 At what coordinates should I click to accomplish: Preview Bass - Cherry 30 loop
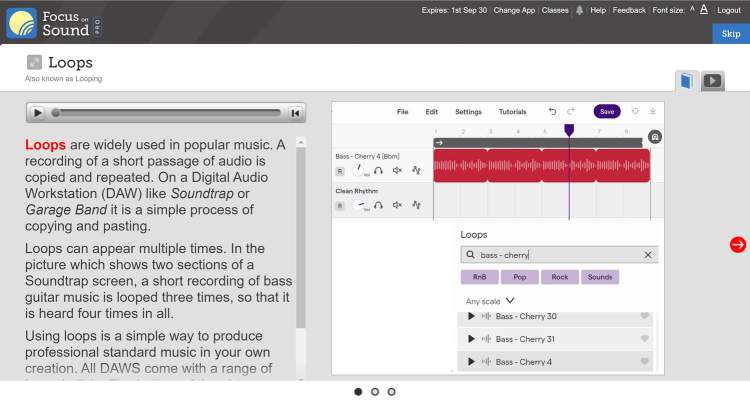pos(471,316)
